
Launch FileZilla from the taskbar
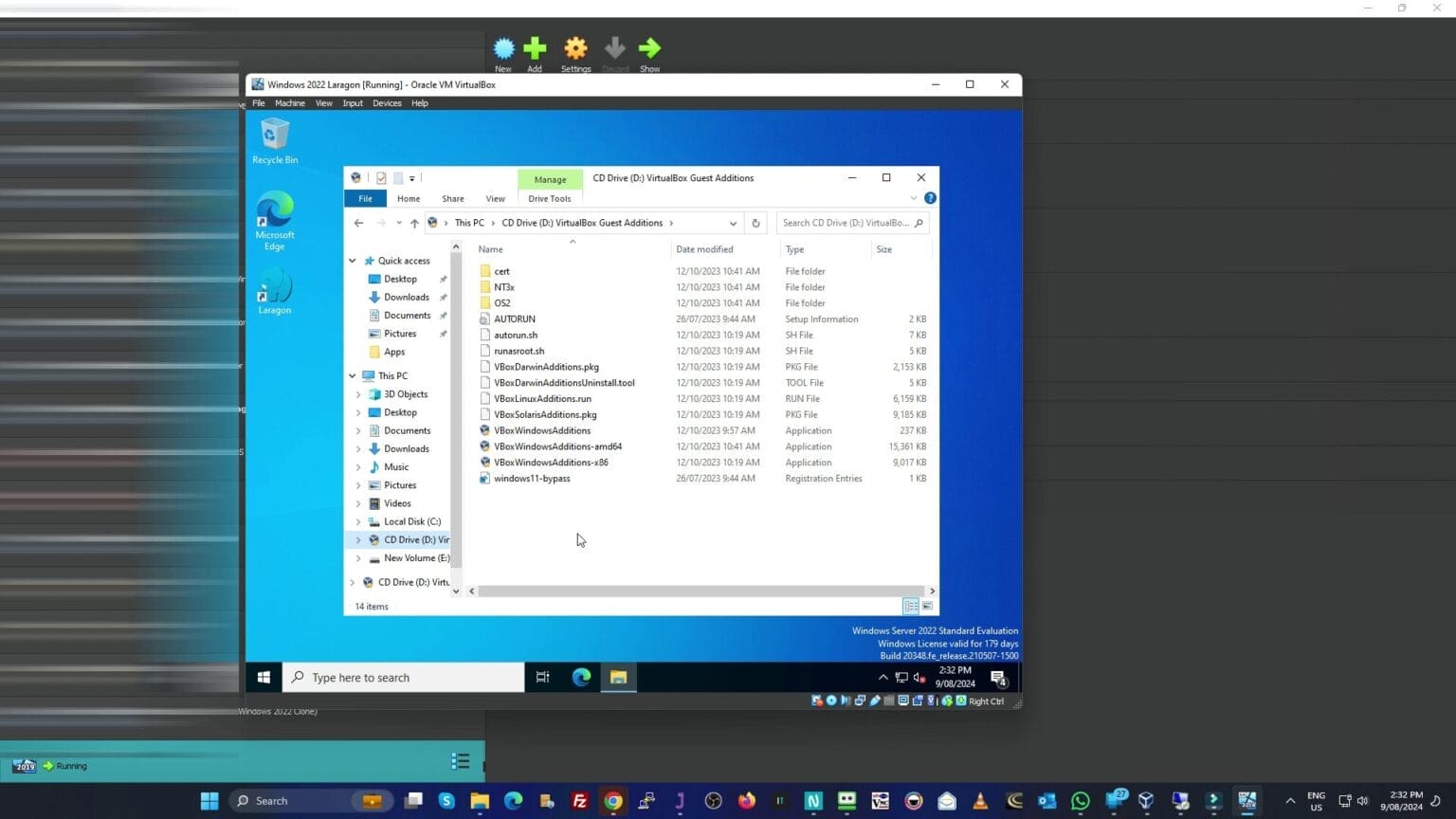point(579,801)
